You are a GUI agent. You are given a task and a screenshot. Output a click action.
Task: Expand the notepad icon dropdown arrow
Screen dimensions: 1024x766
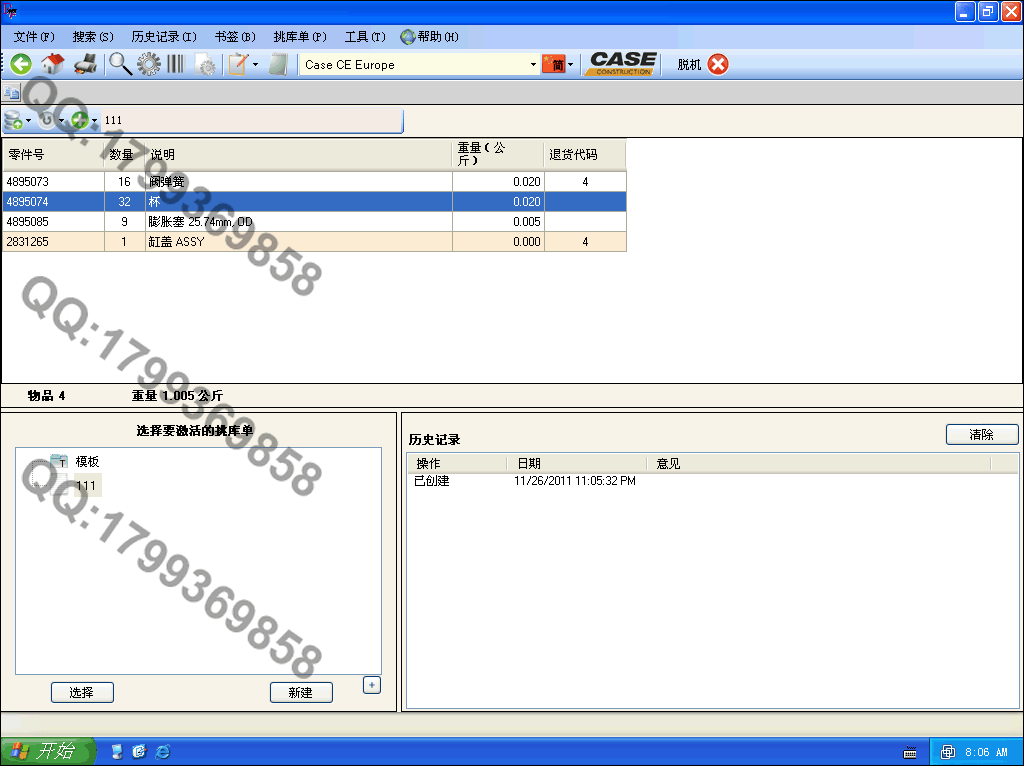click(x=255, y=65)
